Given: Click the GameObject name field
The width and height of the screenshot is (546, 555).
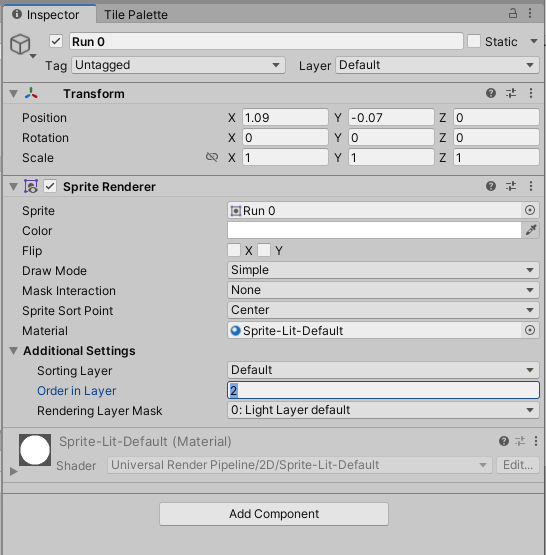Looking at the screenshot, I should pos(266,41).
